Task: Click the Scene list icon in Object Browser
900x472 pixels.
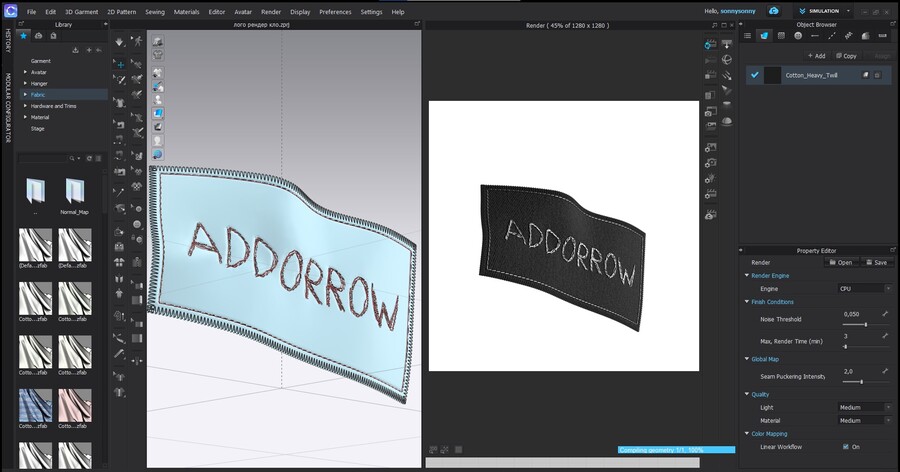Action: (748, 36)
